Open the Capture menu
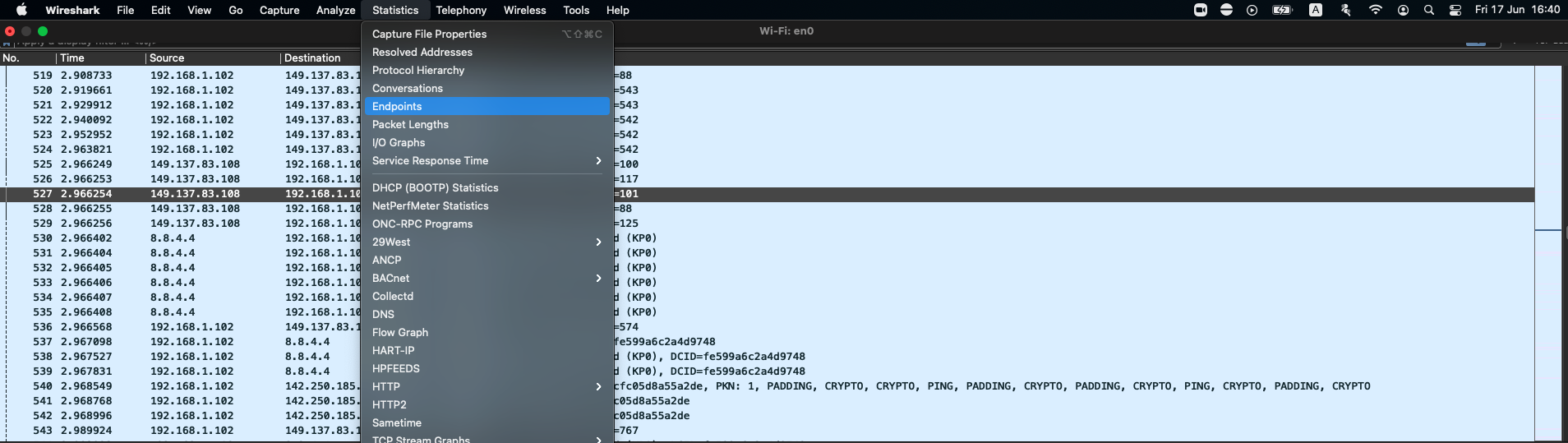The image size is (1568, 443). 279,10
